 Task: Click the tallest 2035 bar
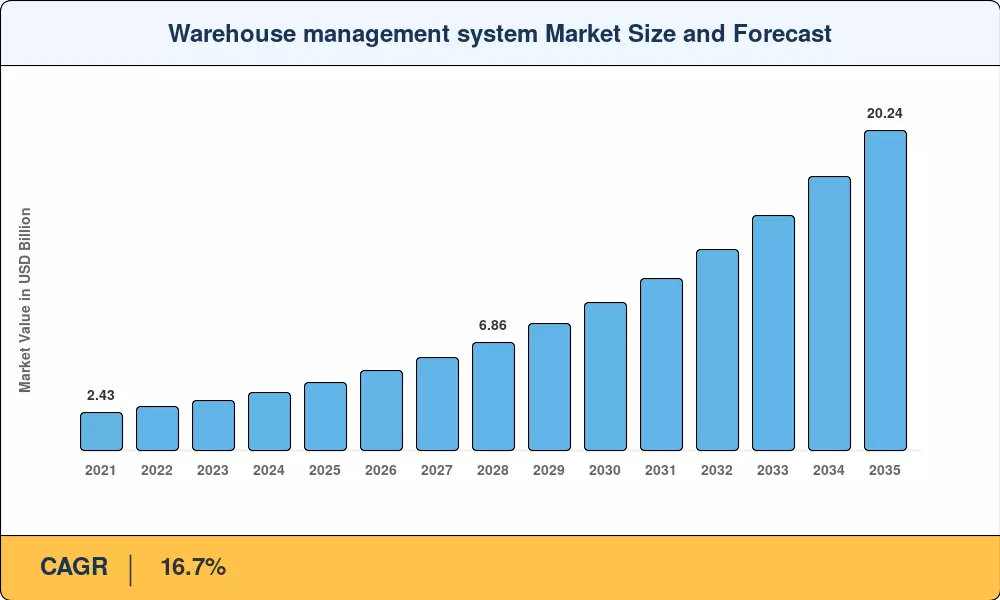tap(885, 291)
